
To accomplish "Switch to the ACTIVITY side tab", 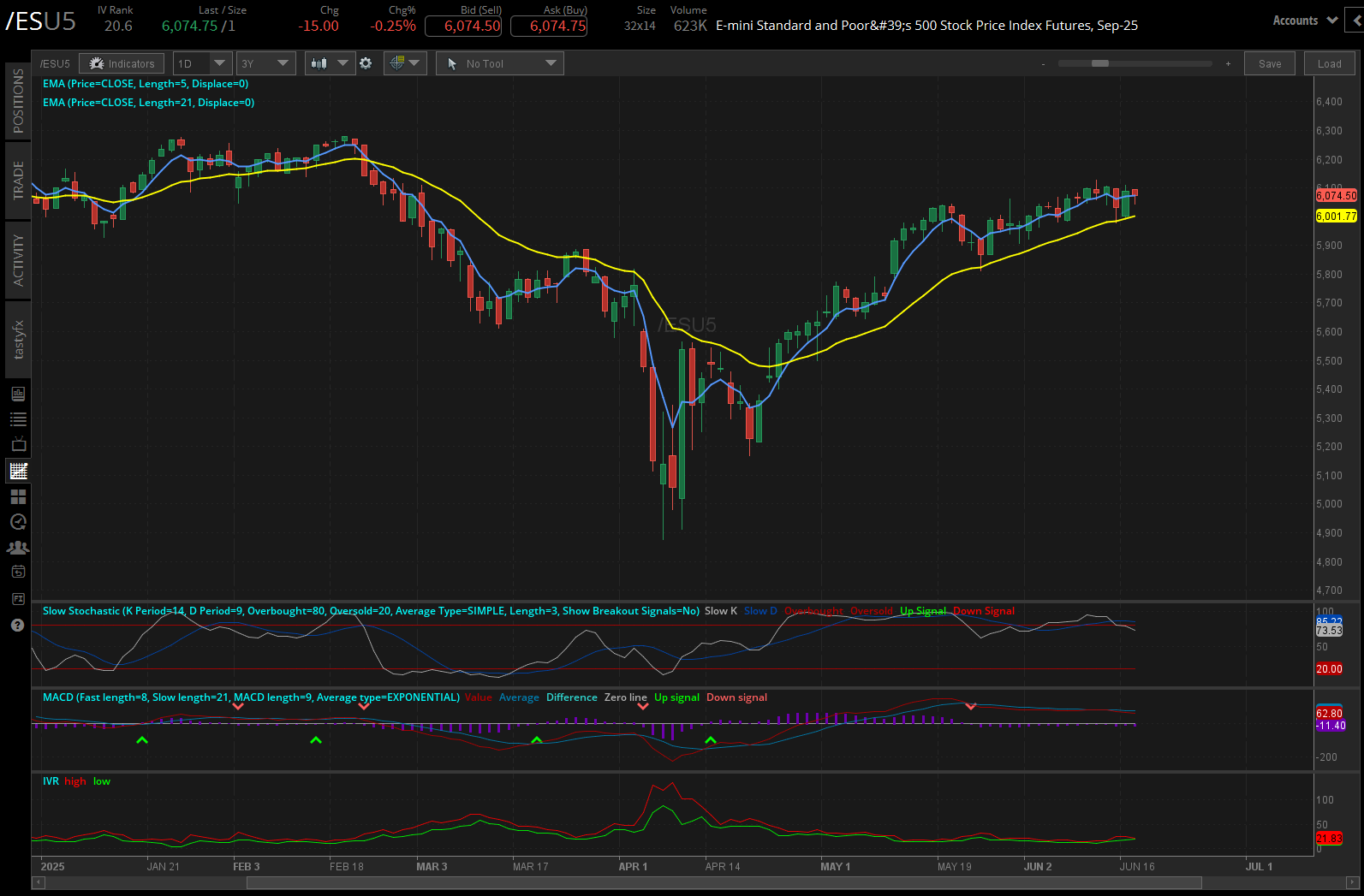I will 18,260.
